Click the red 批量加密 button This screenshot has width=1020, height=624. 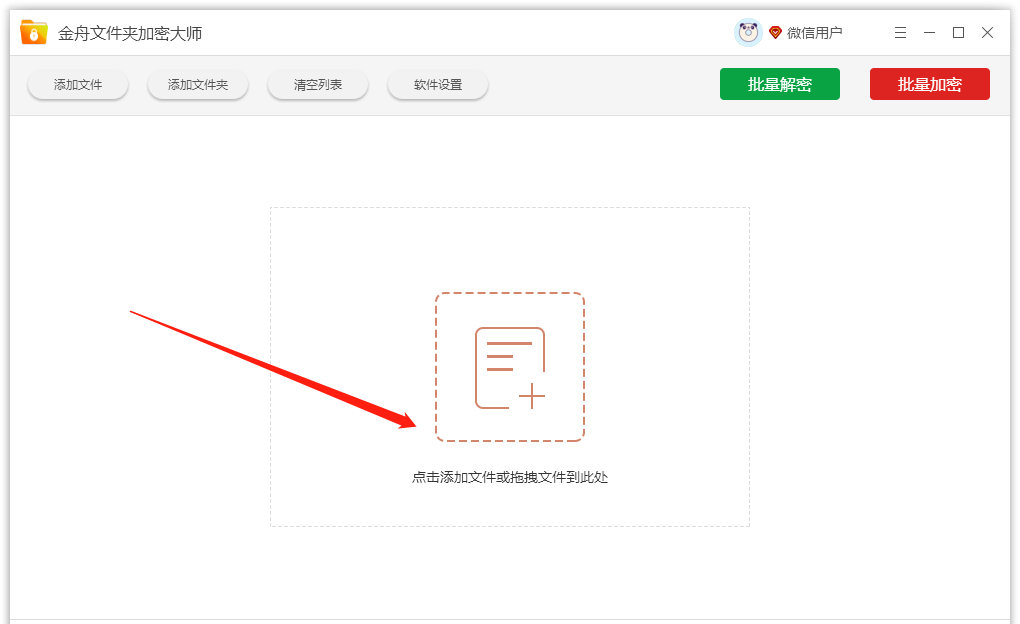pos(929,84)
